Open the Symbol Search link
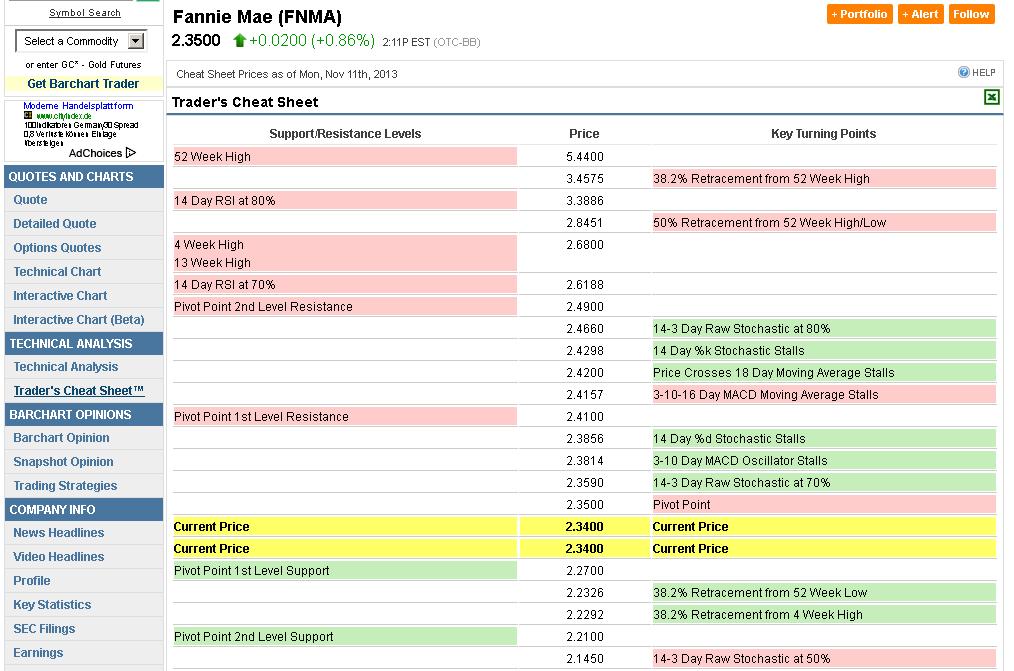Screen dimensions: 1014x671 (84, 13)
